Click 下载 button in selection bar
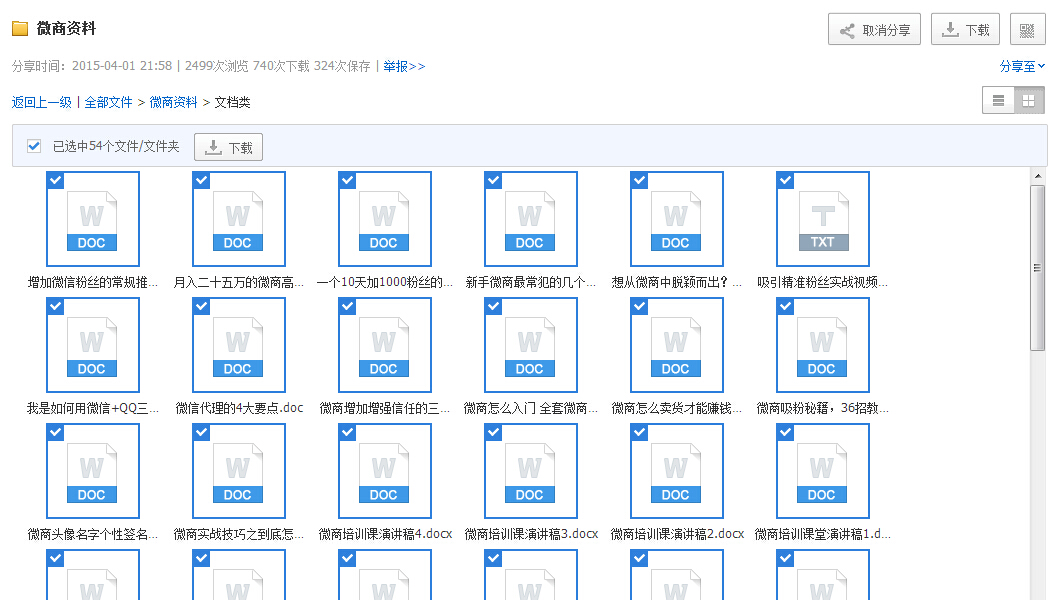 pyautogui.click(x=229, y=147)
